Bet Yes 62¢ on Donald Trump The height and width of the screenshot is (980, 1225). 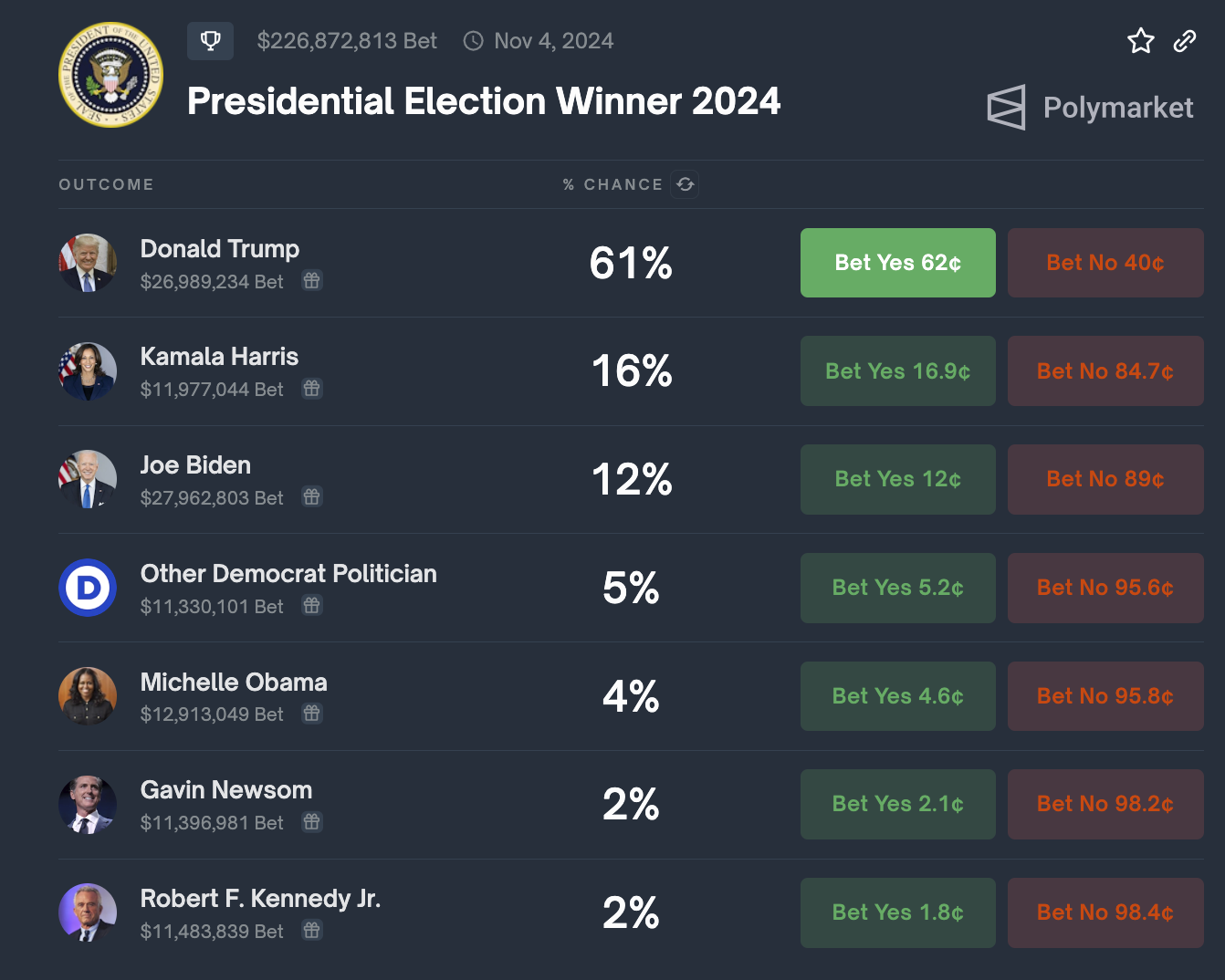coord(898,263)
